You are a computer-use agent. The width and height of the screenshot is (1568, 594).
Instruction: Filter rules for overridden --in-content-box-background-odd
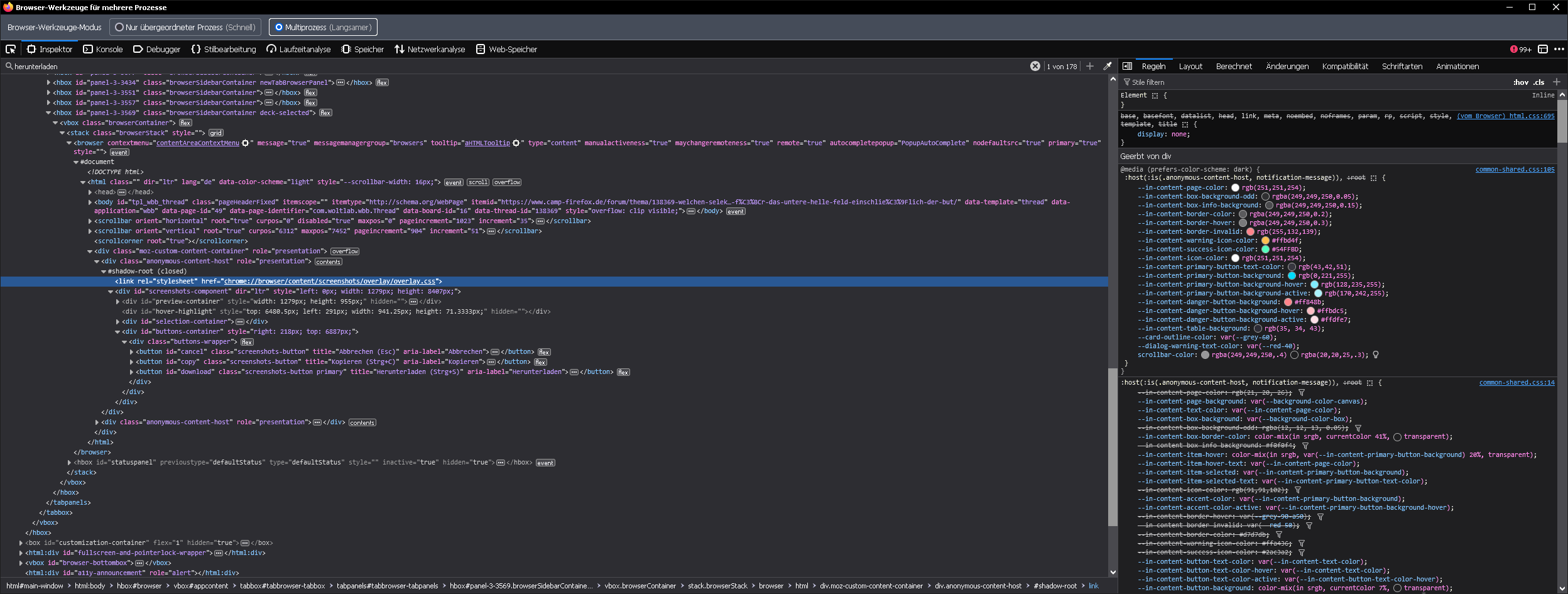1358,428
